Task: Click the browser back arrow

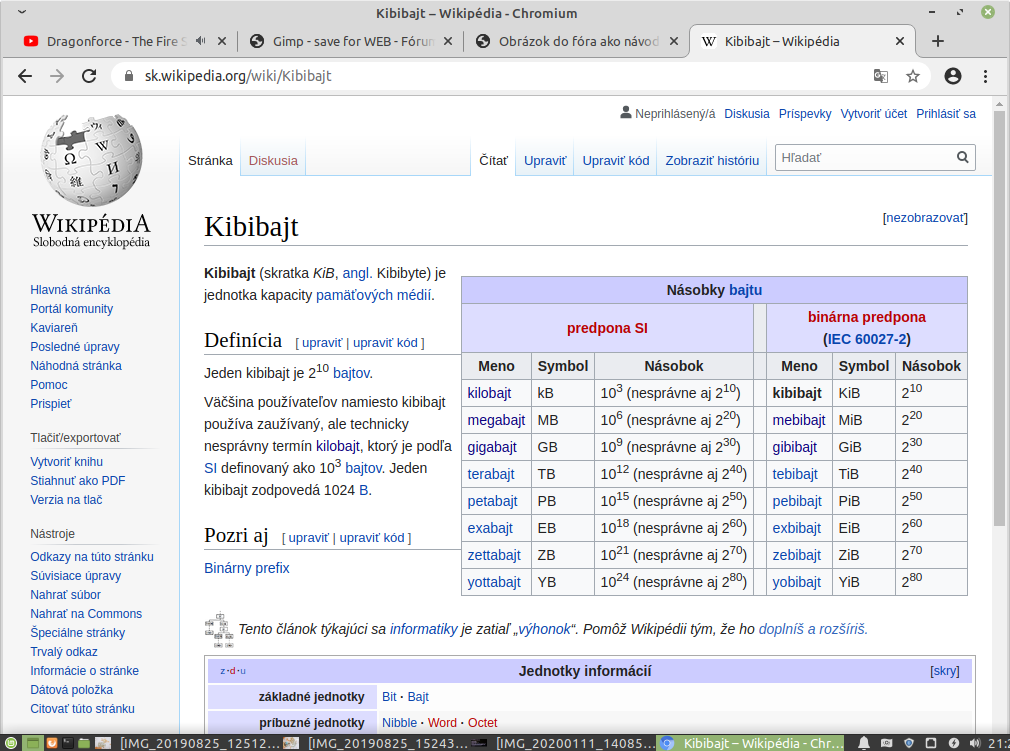Action: [25, 76]
